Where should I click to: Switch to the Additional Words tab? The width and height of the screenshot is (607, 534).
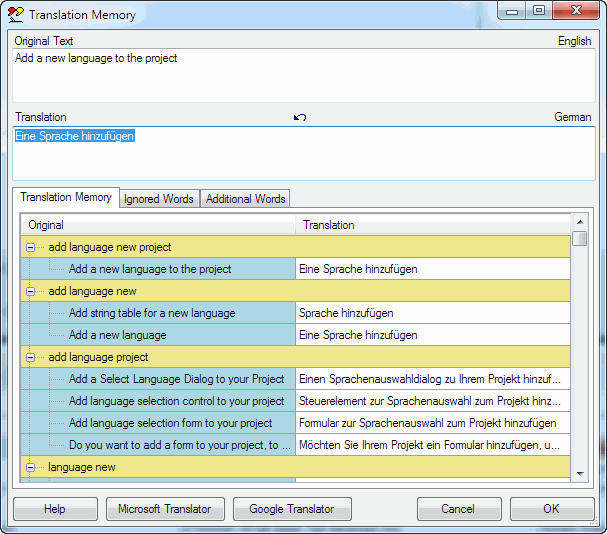pos(245,199)
